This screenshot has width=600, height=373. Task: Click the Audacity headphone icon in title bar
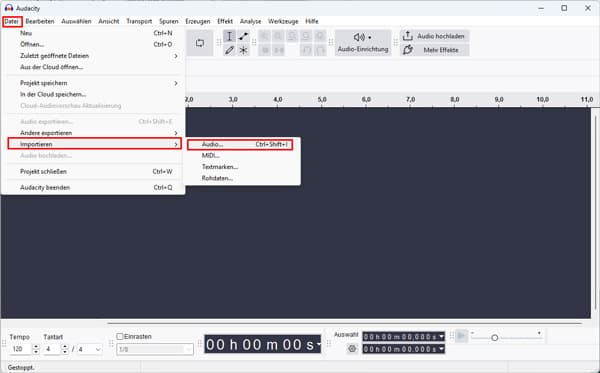click(9, 8)
